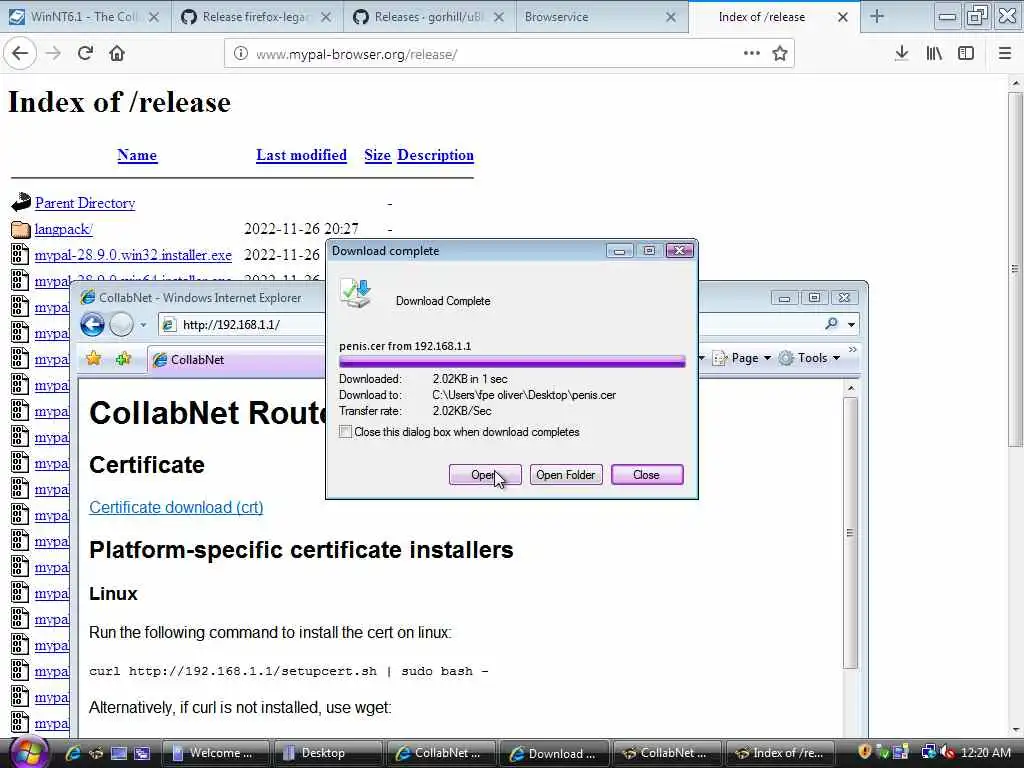Viewport: 1024px width, 768px height.
Task: Open the Firefox library icon
Action: click(x=934, y=54)
